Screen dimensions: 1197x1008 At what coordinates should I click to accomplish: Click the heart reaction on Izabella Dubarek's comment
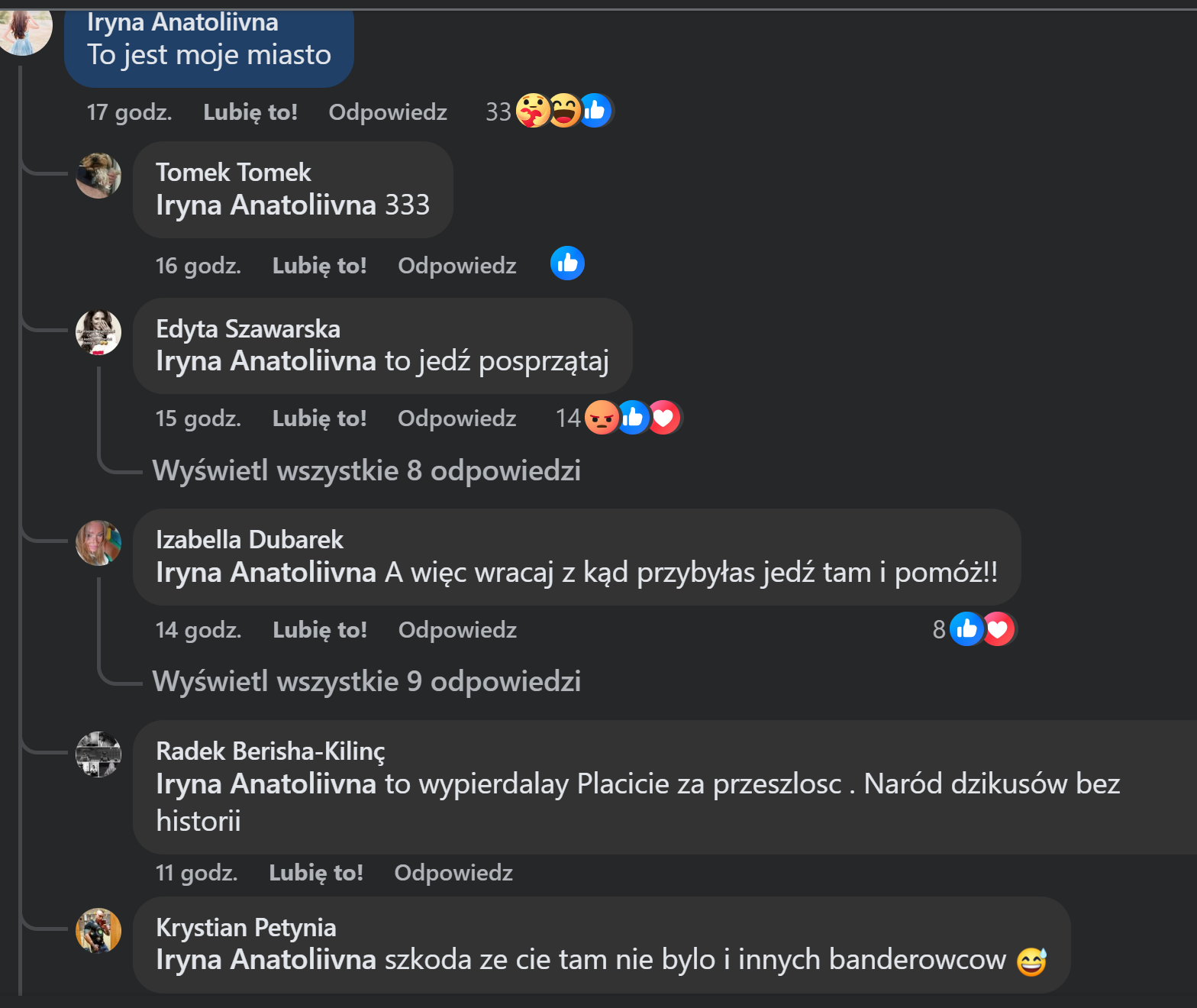tap(999, 629)
